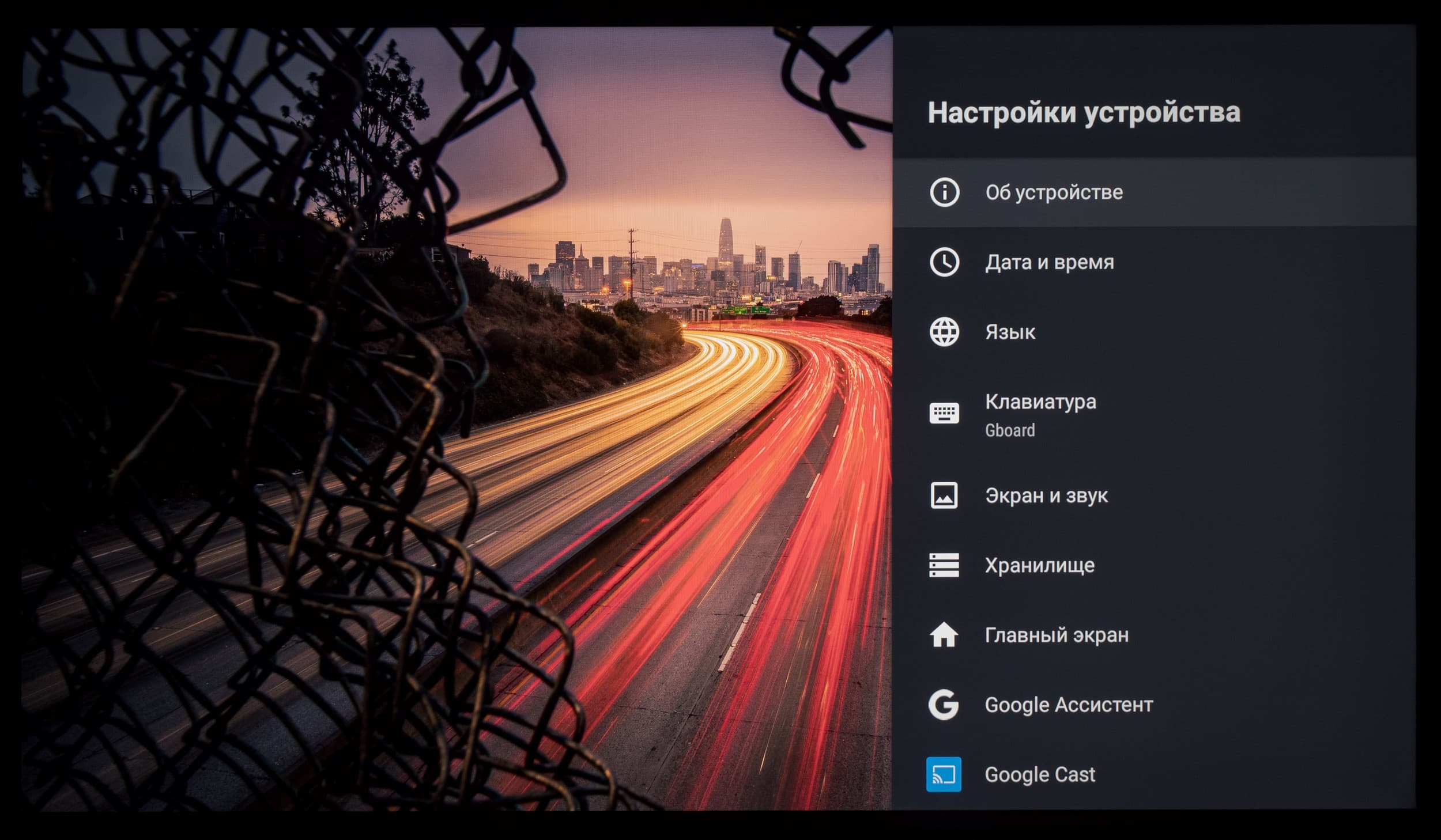1441x840 pixels.
Task: Select Google Ассистент entry
Action: (x=1069, y=705)
